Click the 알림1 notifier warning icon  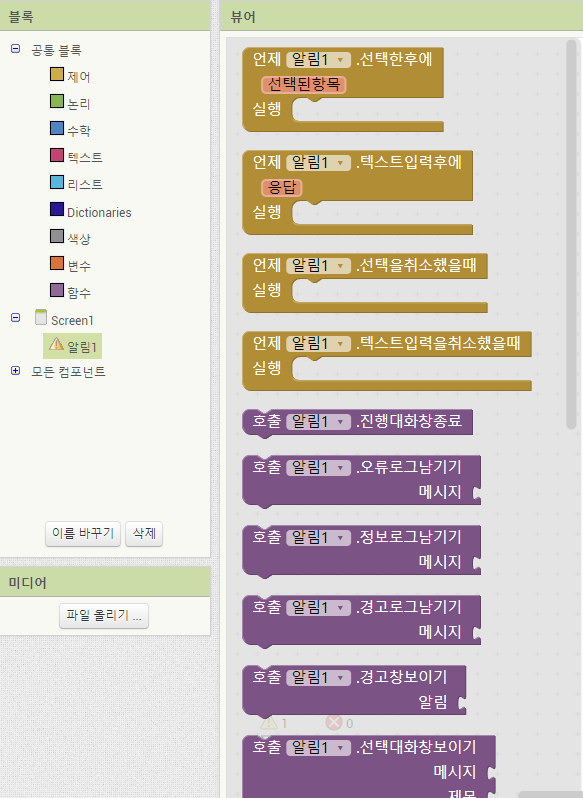pyautogui.click(x=56, y=345)
